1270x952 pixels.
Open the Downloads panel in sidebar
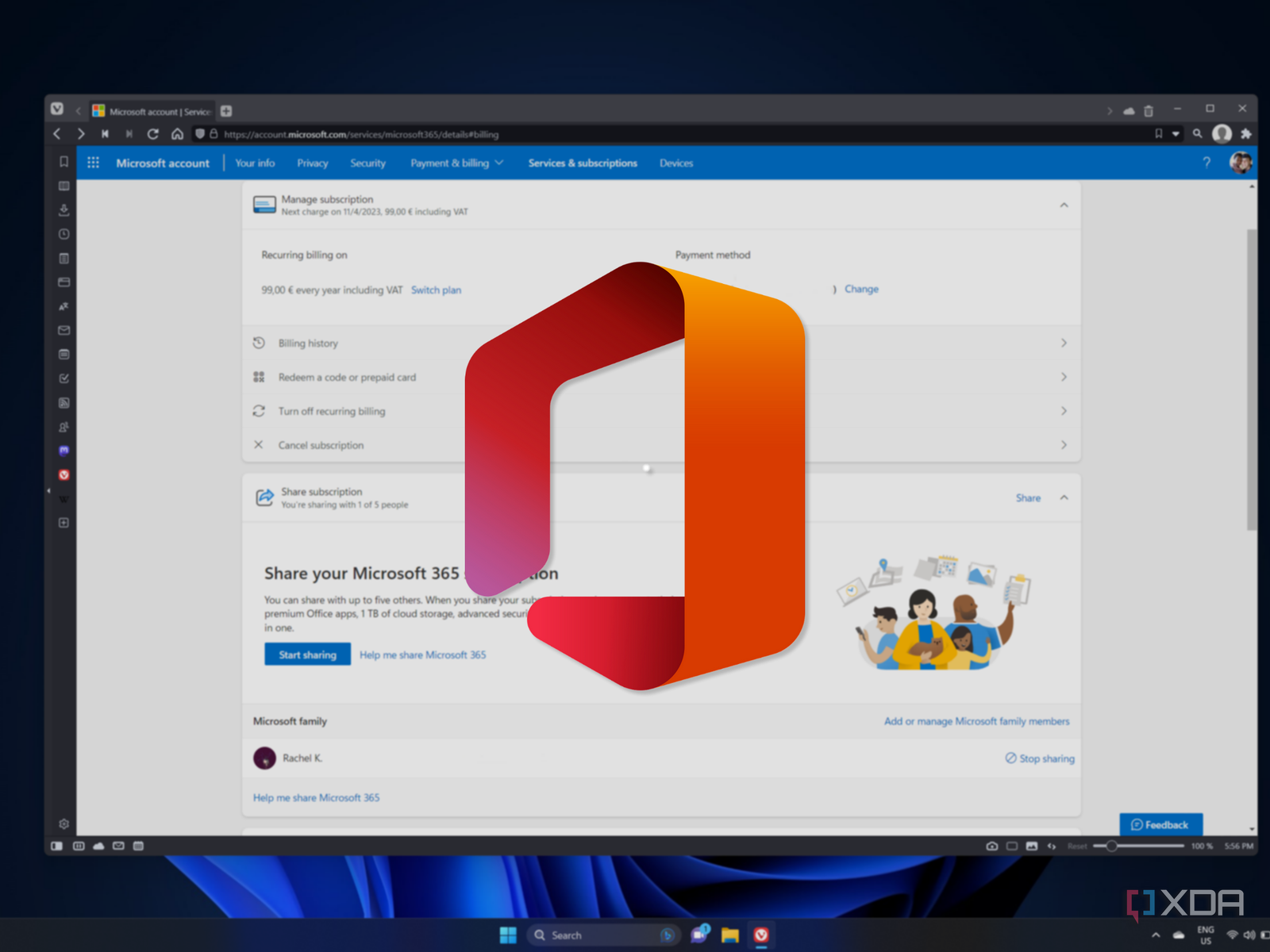pyautogui.click(x=64, y=210)
